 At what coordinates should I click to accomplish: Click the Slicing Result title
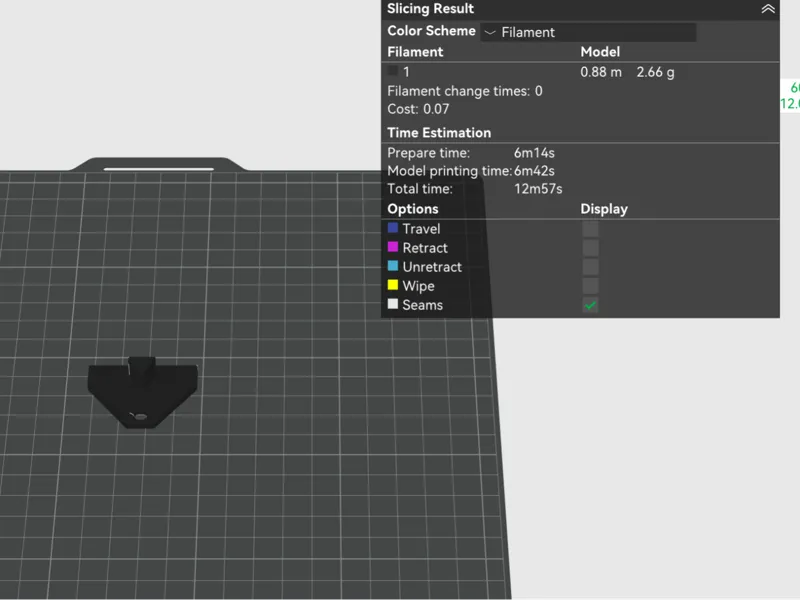430,9
